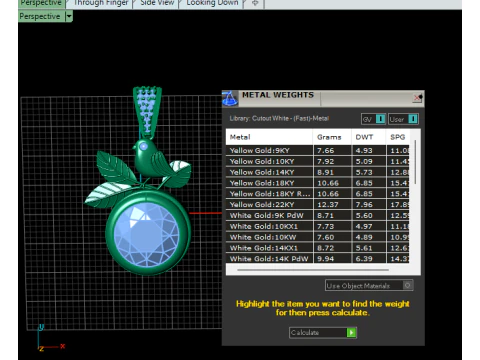Click the XYZ axis gizmo in viewport corner

click(x=50, y=338)
